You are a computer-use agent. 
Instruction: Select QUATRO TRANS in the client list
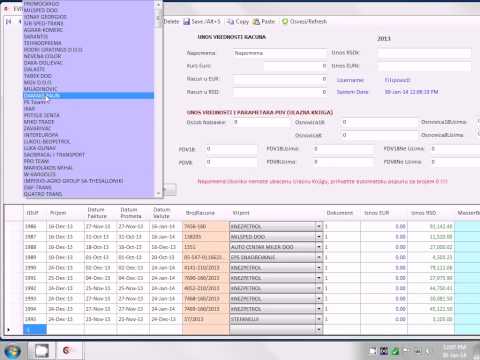pyautogui.click(x=89, y=194)
